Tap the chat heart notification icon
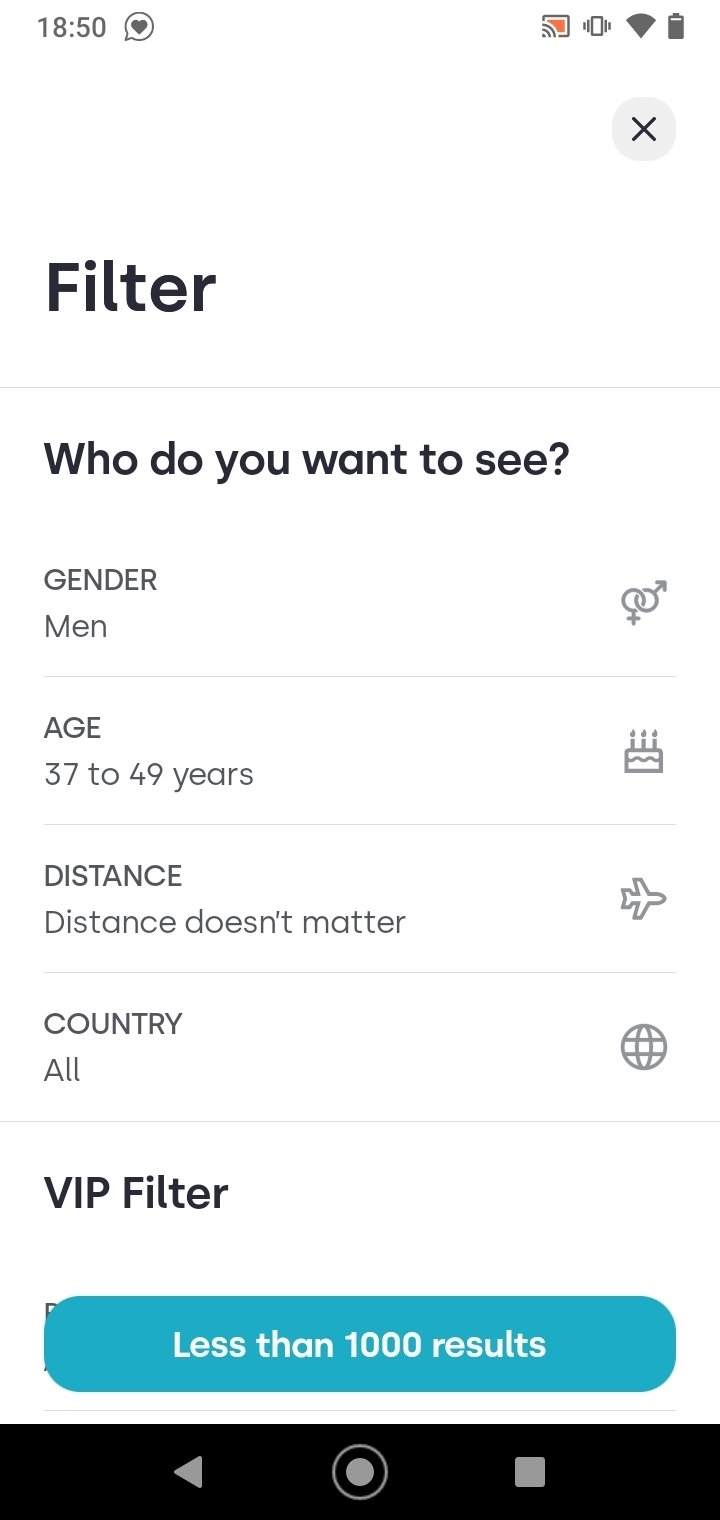720x1520 pixels. 139,27
